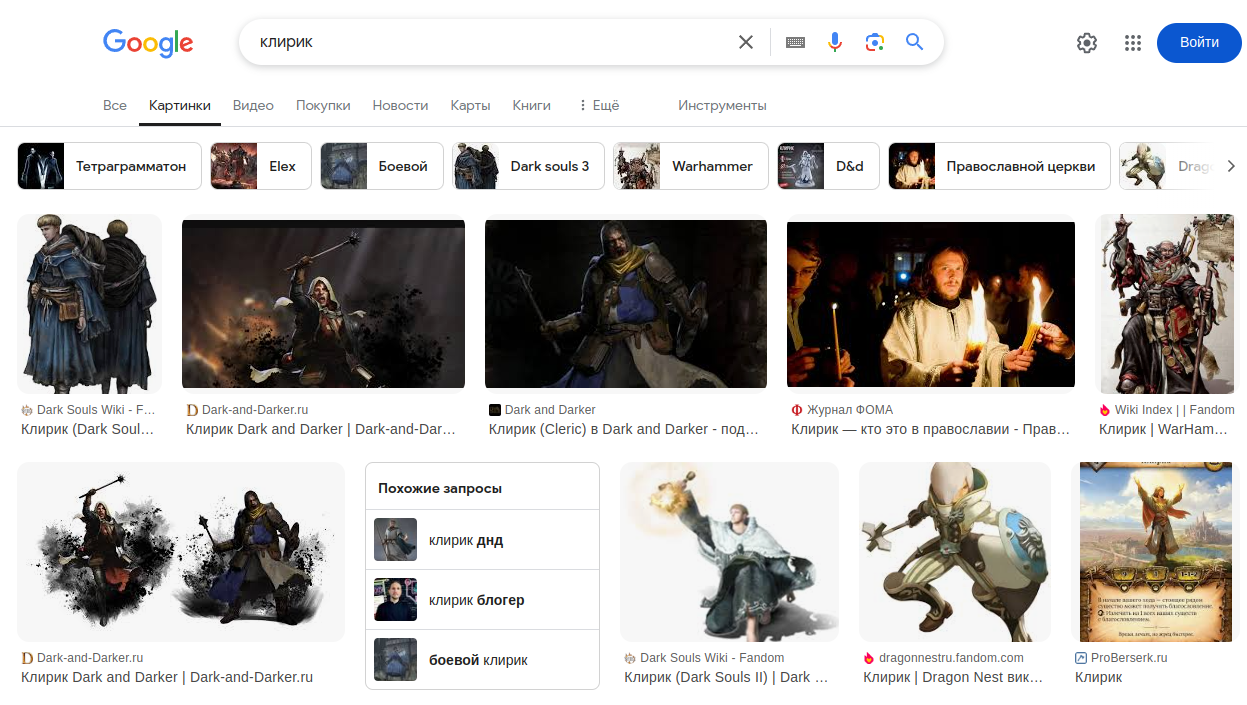Filter by the D&d chip
This screenshot has height=705, width=1247.
[828, 166]
